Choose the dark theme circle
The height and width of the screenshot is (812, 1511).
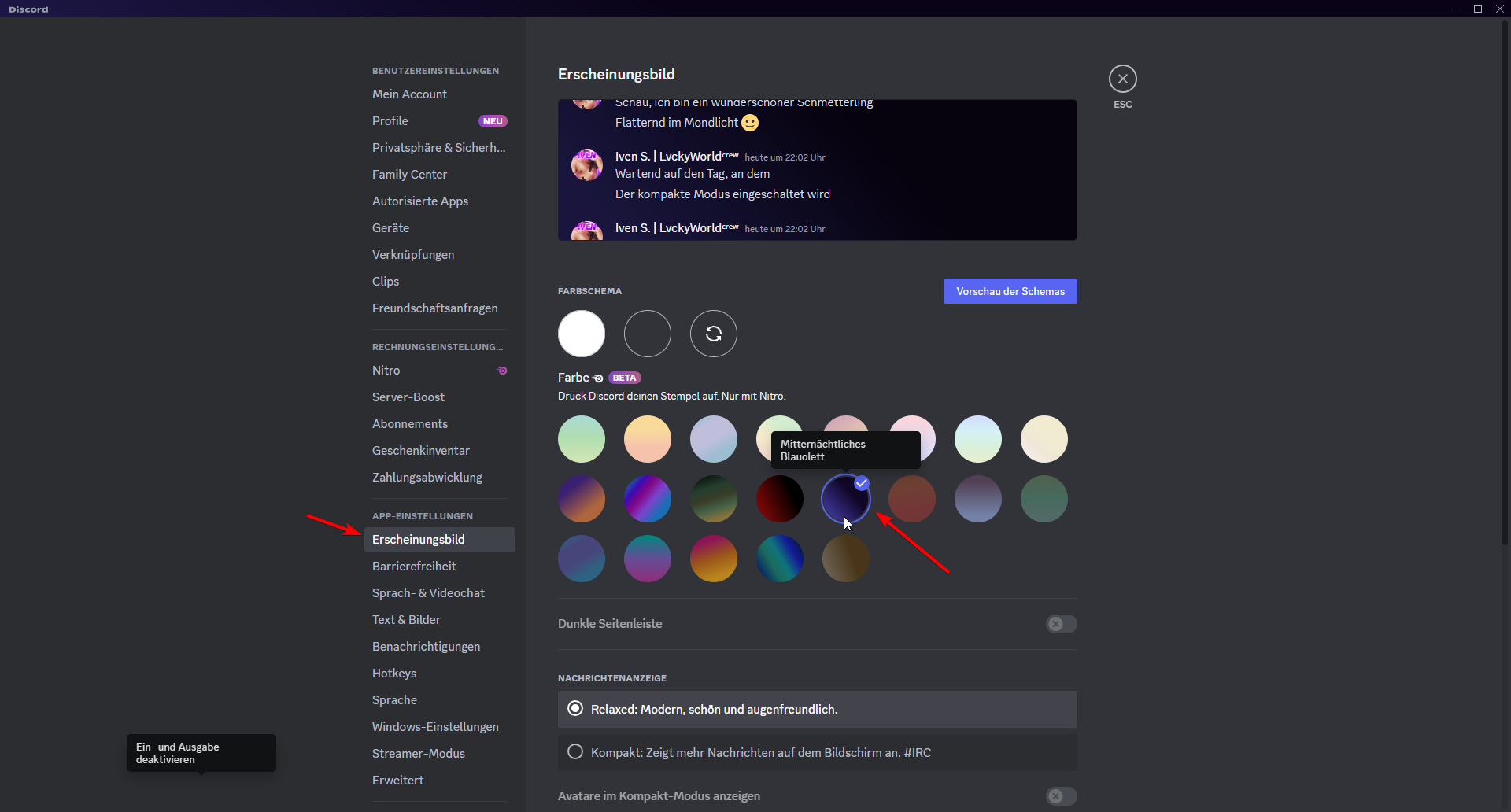click(x=647, y=334)
